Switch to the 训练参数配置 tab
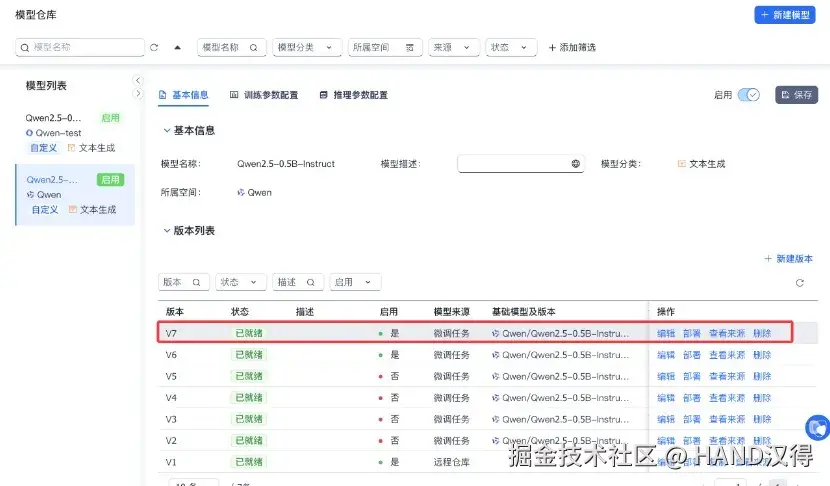The width and height of the screenshot is (830, 486). click(x=264, y=95)
